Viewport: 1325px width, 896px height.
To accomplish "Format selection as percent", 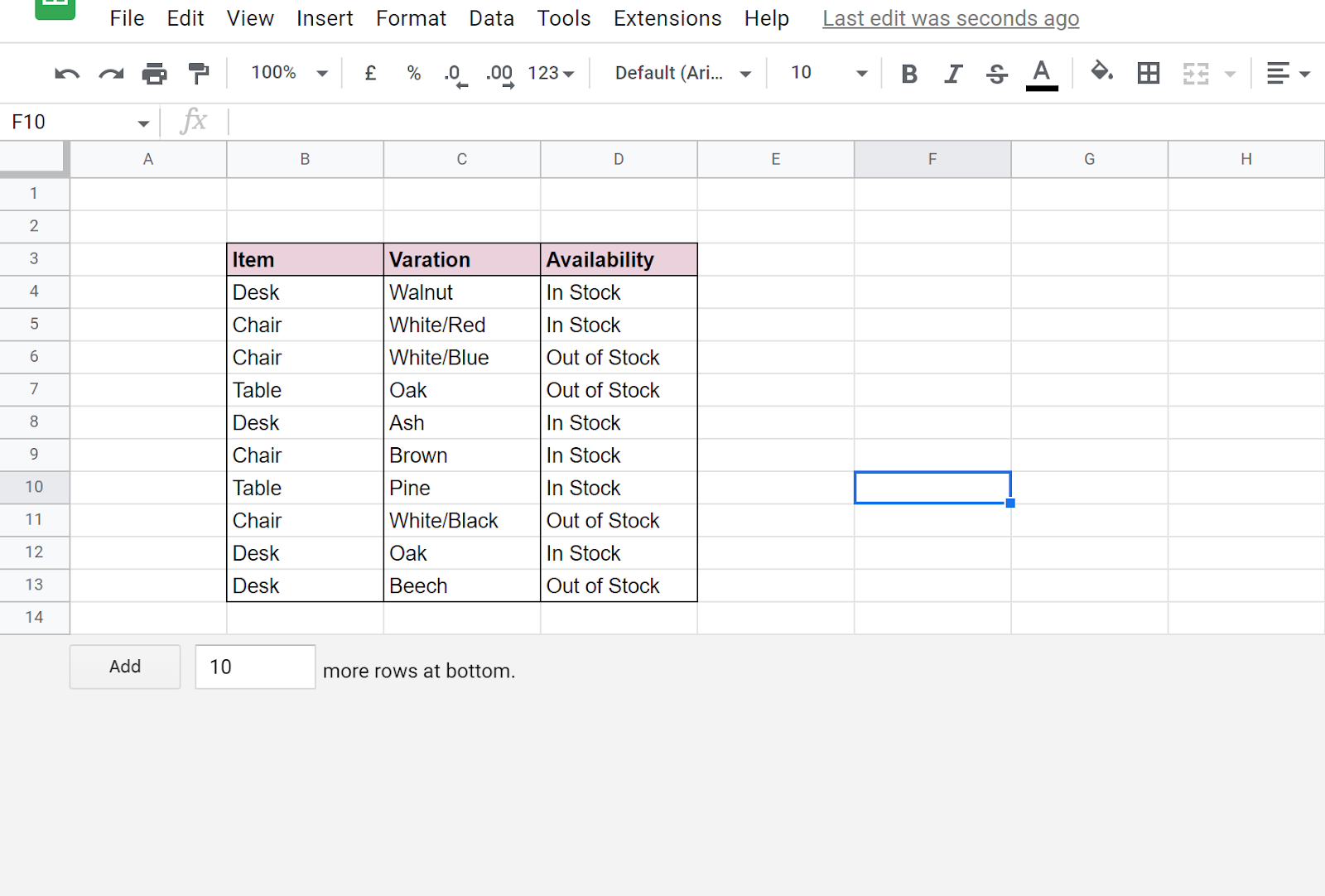I will click(x=413, y=73).
